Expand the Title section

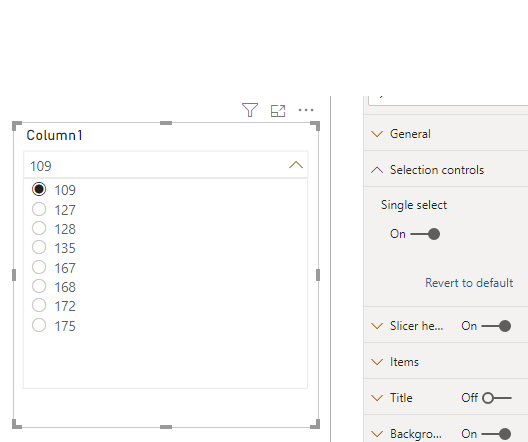coord(377,398)
